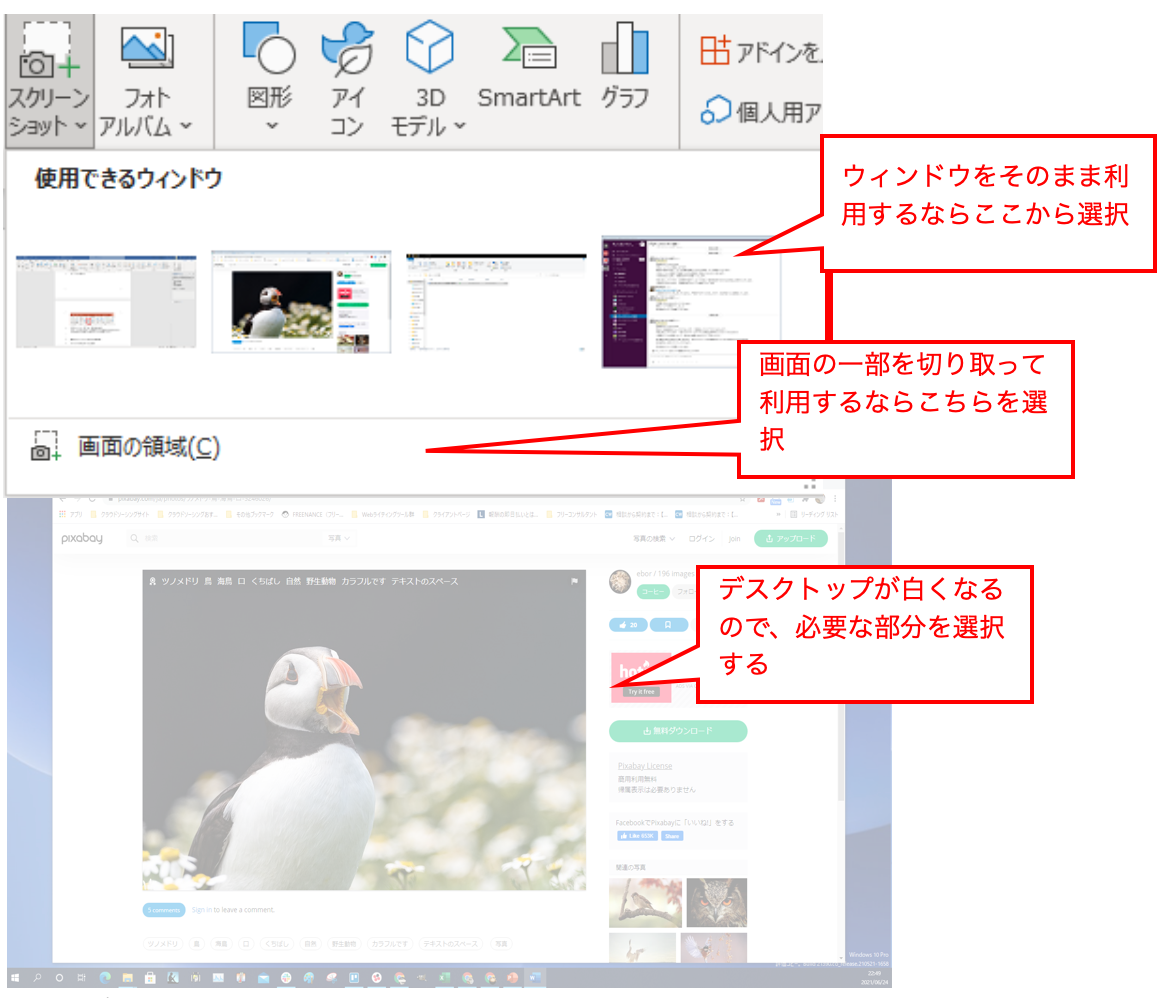Image resolution: width=1166 pixels, height=998 pixels.
Task: Open the Mail app from the taskbar
Action: pyautogui.click(x=263, y=978)
